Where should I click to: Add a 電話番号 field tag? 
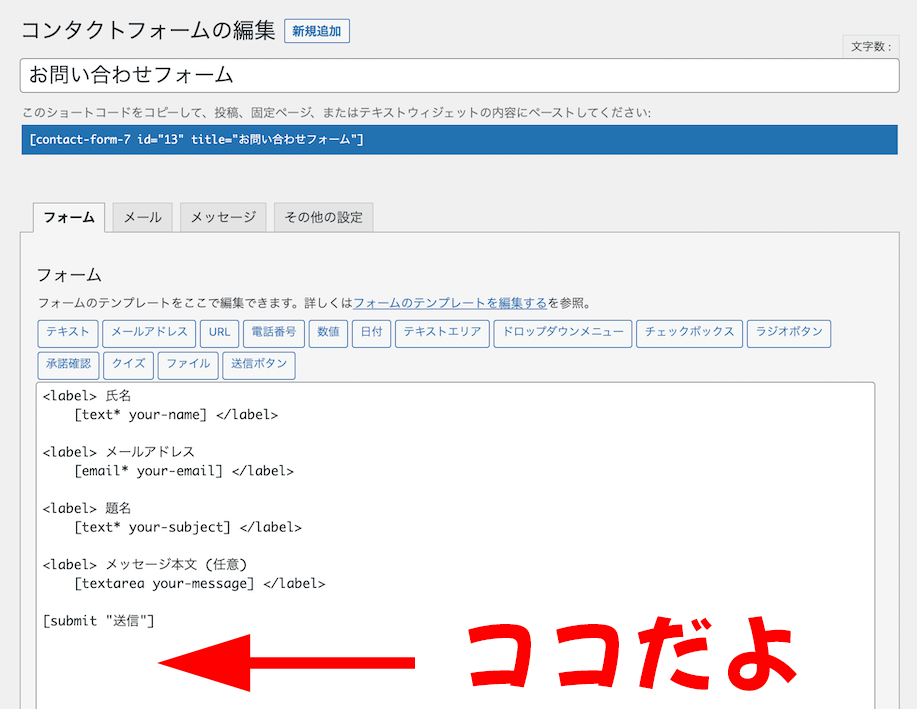coord(274,333)
